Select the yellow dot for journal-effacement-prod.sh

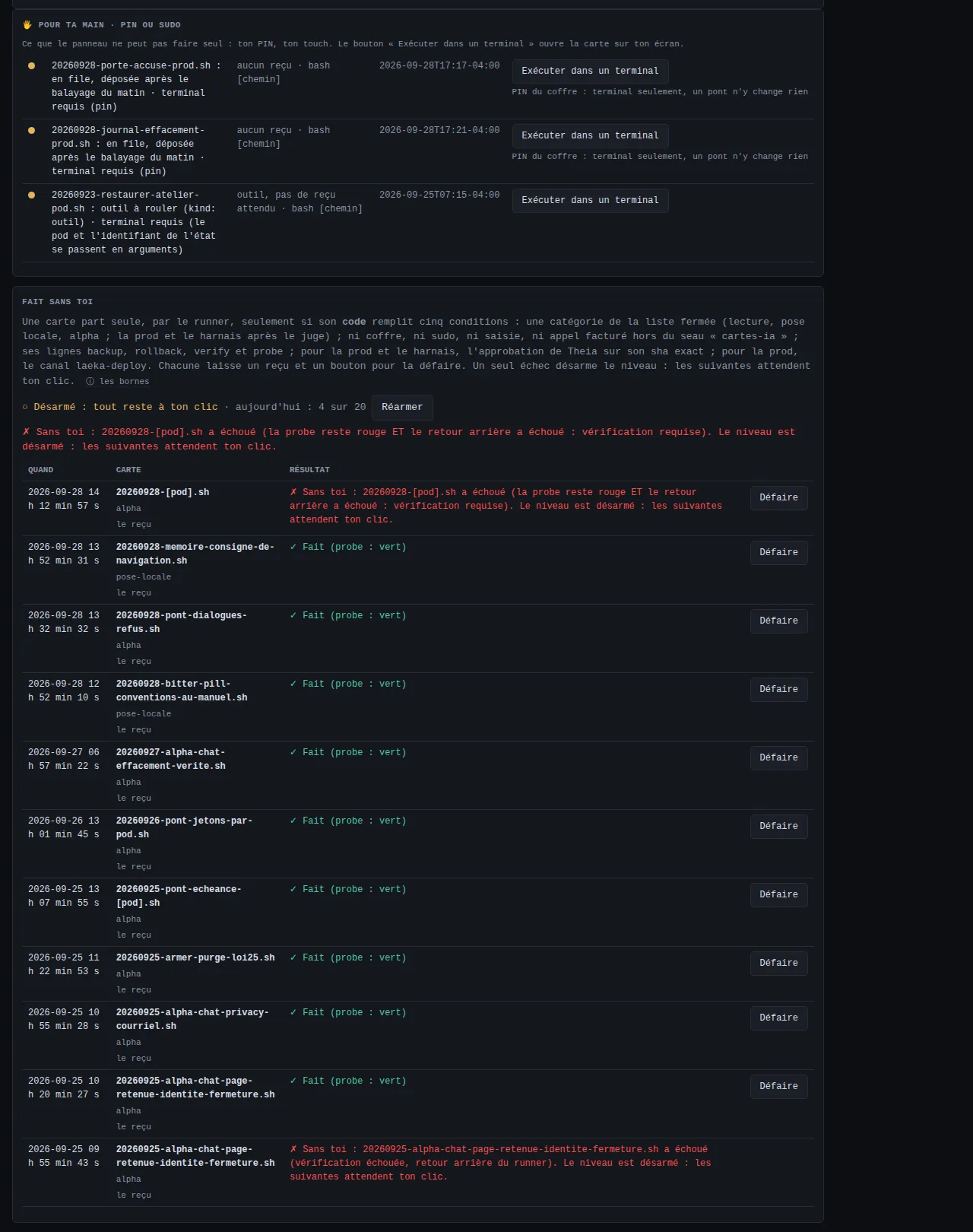31,131
